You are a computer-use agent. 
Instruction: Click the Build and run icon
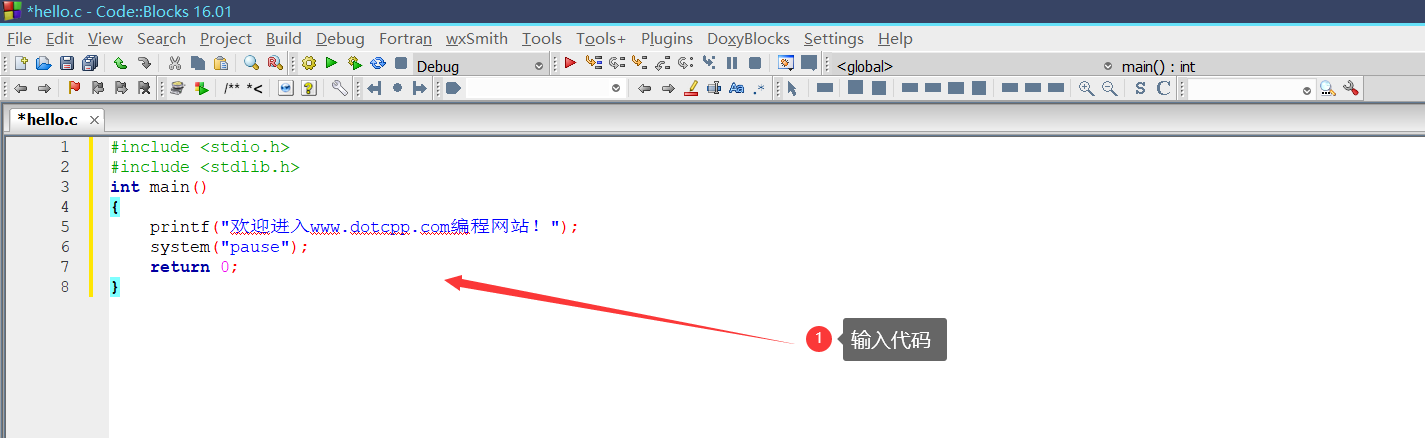[354, 63]
